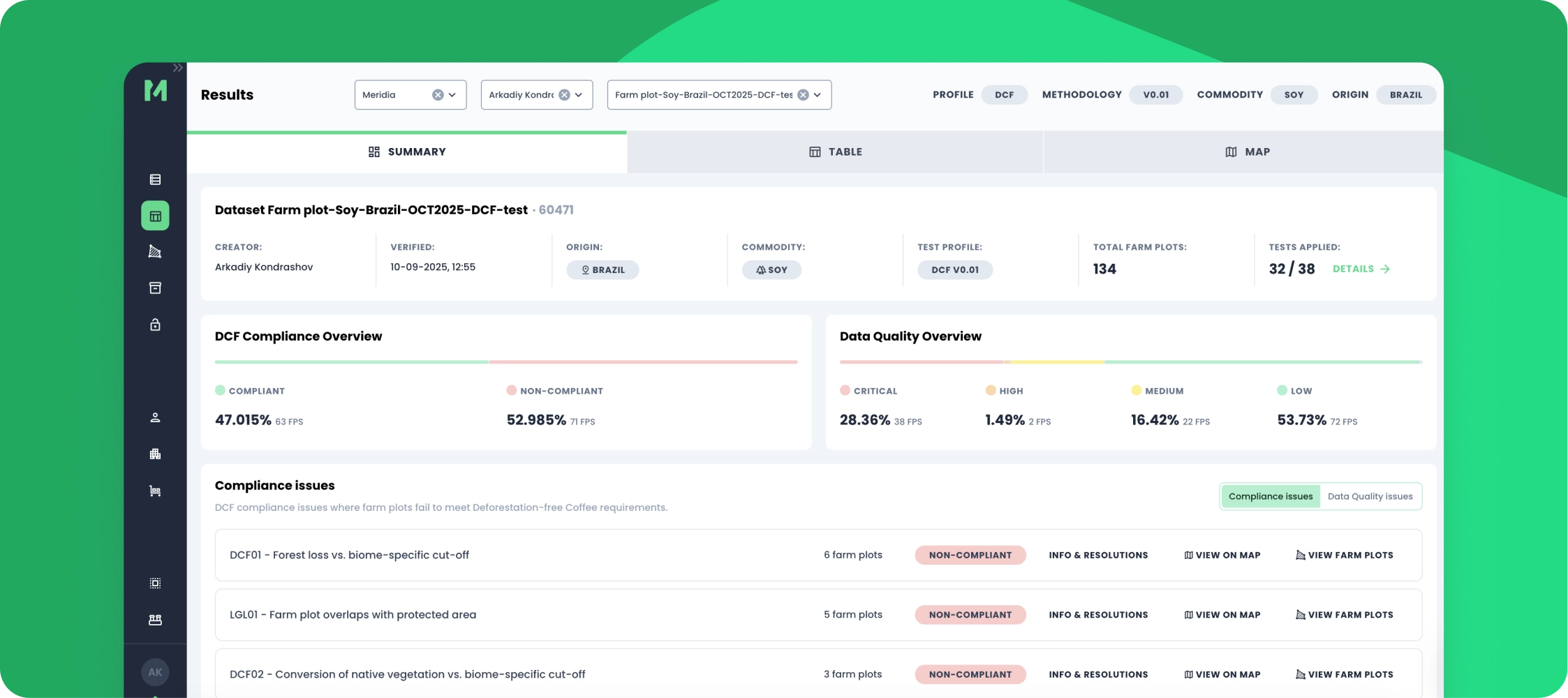The height and width of the screenshot is (698, 1568).
Task: Click the Medium yellow legend dot
Action: coord(1136,390)
